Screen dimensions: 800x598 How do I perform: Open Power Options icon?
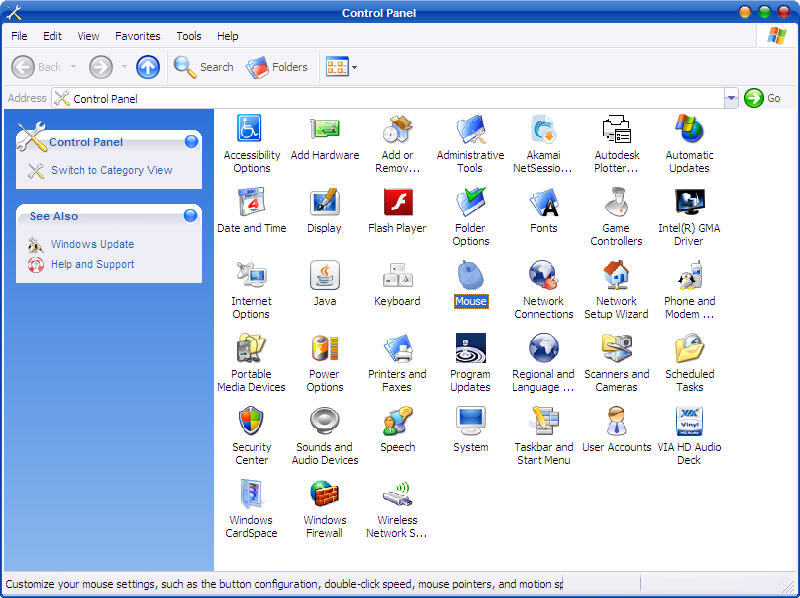(x=324, y=349)
